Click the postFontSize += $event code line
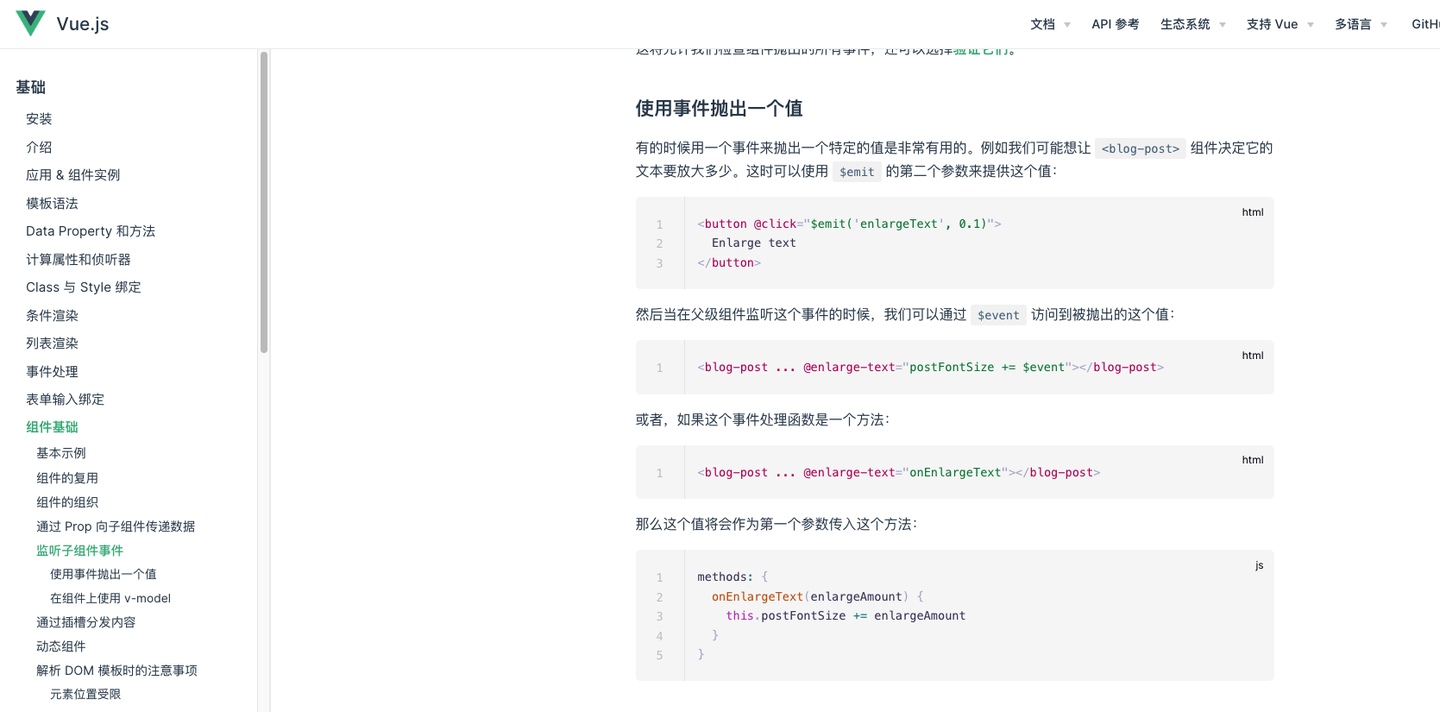The image size is (1440, 712). click(x=930, y=367)
